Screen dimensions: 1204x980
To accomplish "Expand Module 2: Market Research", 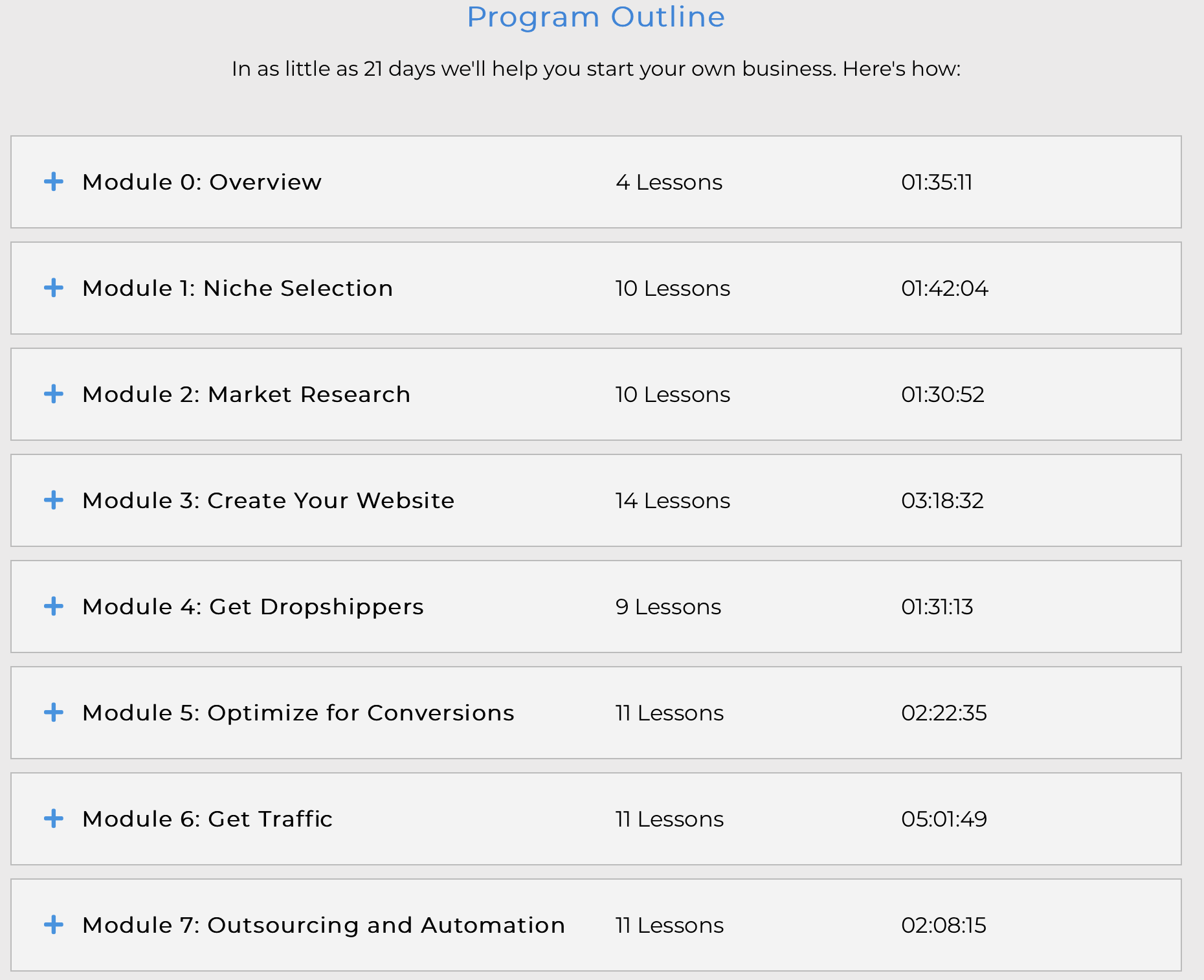I will click(54, 394).
